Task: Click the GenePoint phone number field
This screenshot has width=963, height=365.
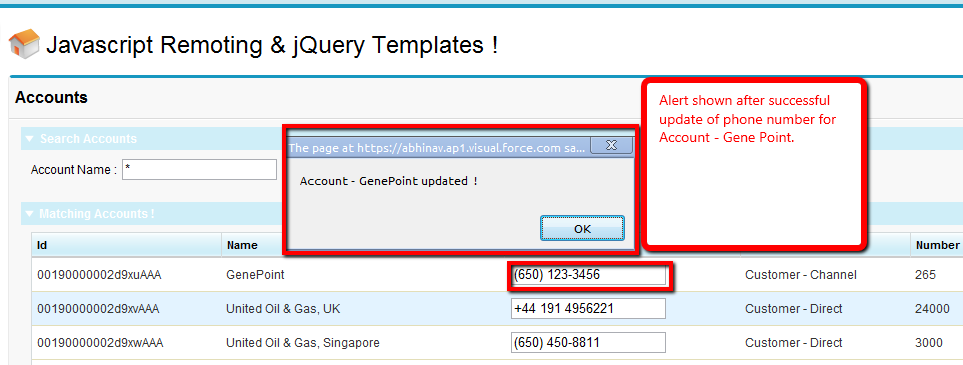Action: click(x=588, y=275)
